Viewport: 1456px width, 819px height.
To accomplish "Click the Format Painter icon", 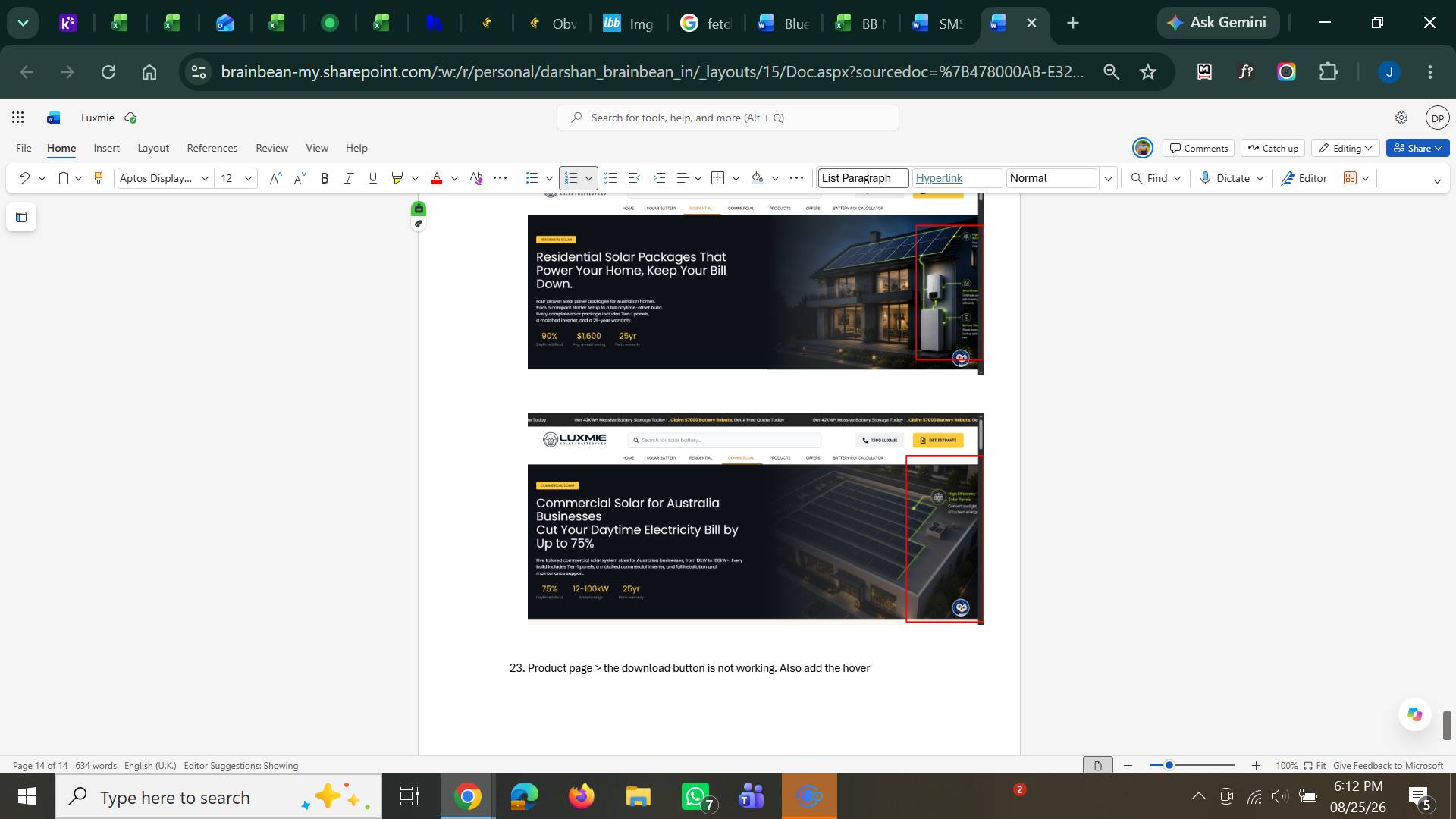I will [98, 178].
